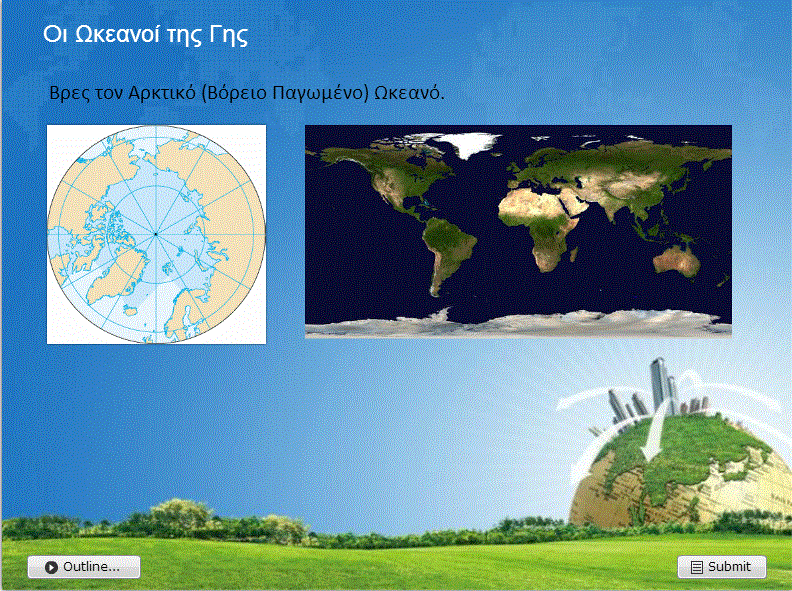Submit the quiz answer
The image size is (792, 591).
click(721, 567)
